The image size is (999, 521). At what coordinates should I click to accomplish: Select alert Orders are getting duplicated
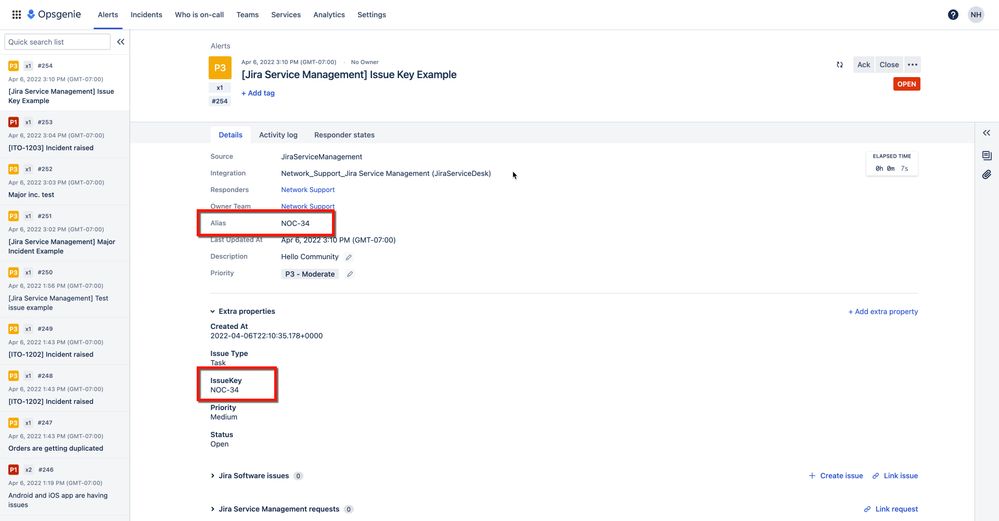(x=64, y=435)
